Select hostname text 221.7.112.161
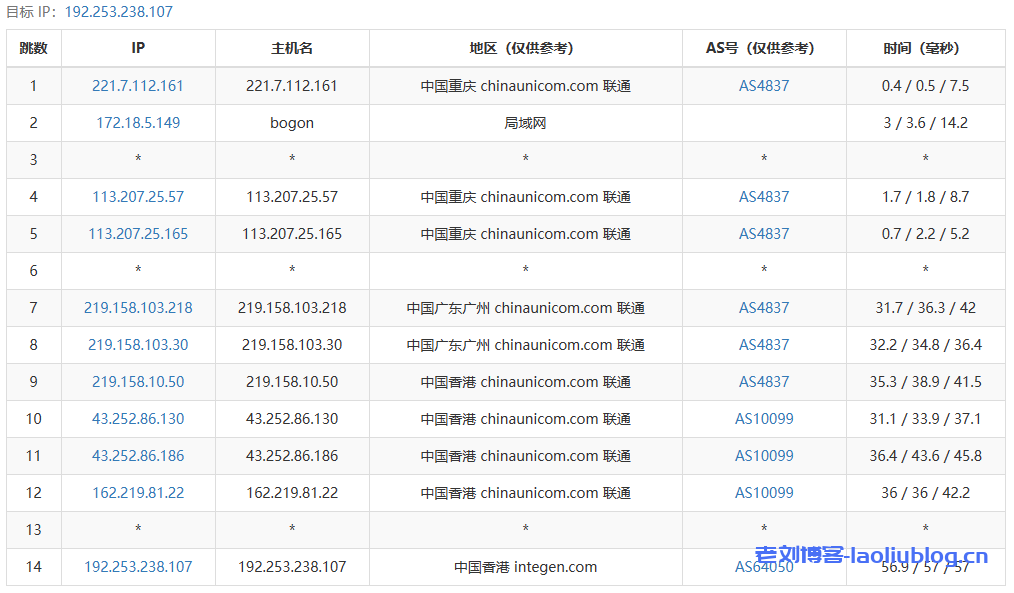1014x593 pixels. (x=292, y=85)
